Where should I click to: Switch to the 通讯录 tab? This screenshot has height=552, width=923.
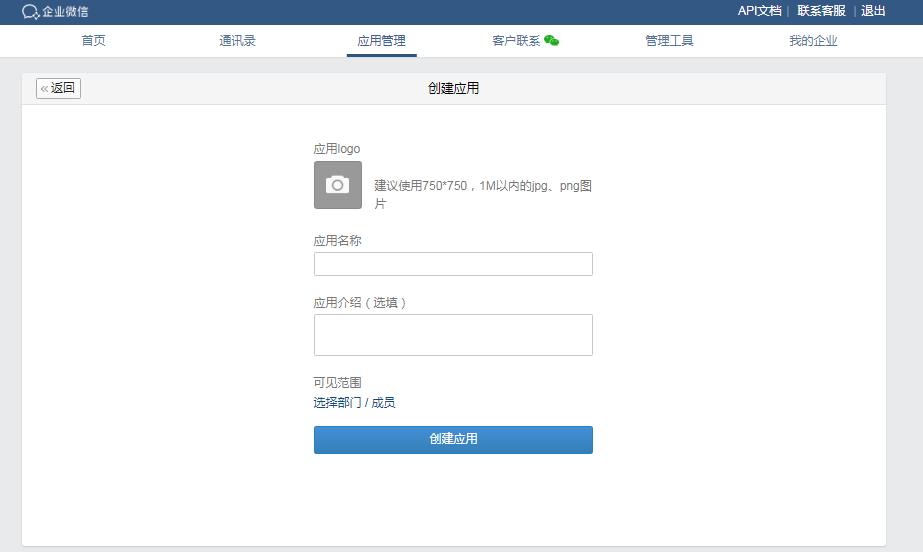237,41
